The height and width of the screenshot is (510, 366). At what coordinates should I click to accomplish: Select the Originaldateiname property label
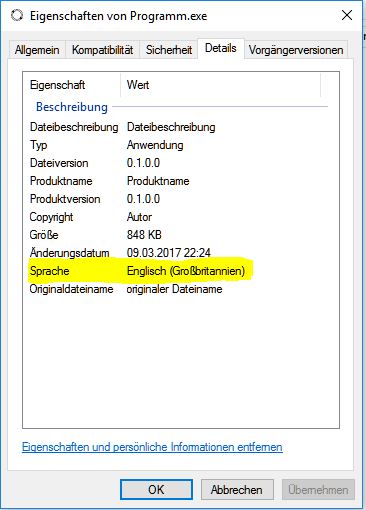point(71,289)
